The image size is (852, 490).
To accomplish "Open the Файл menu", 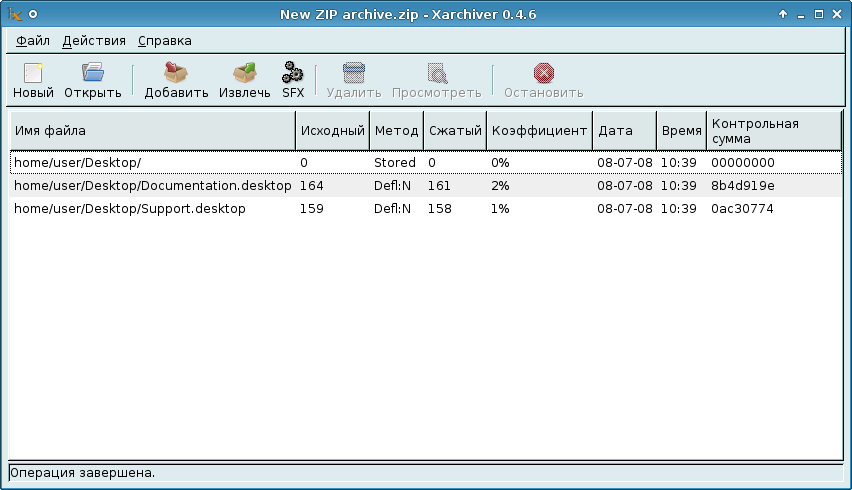I will tap(33, 41).
